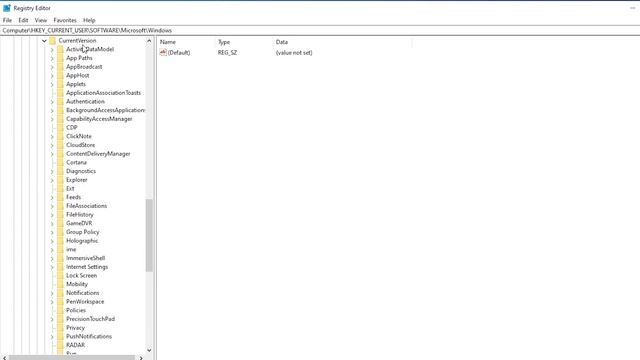Click the tree horizontal scroll right arrow
The image size is (640, 360).
(141, 358)
